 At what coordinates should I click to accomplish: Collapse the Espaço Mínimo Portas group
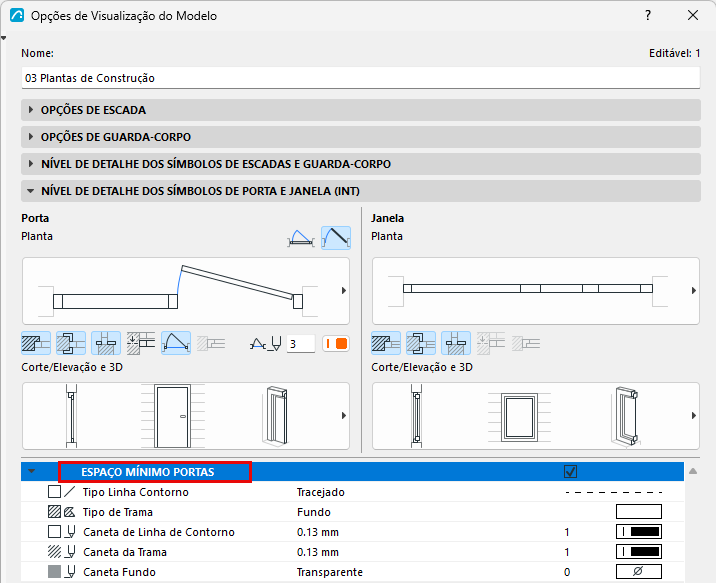pyautogui.click(x=31, y=471)
